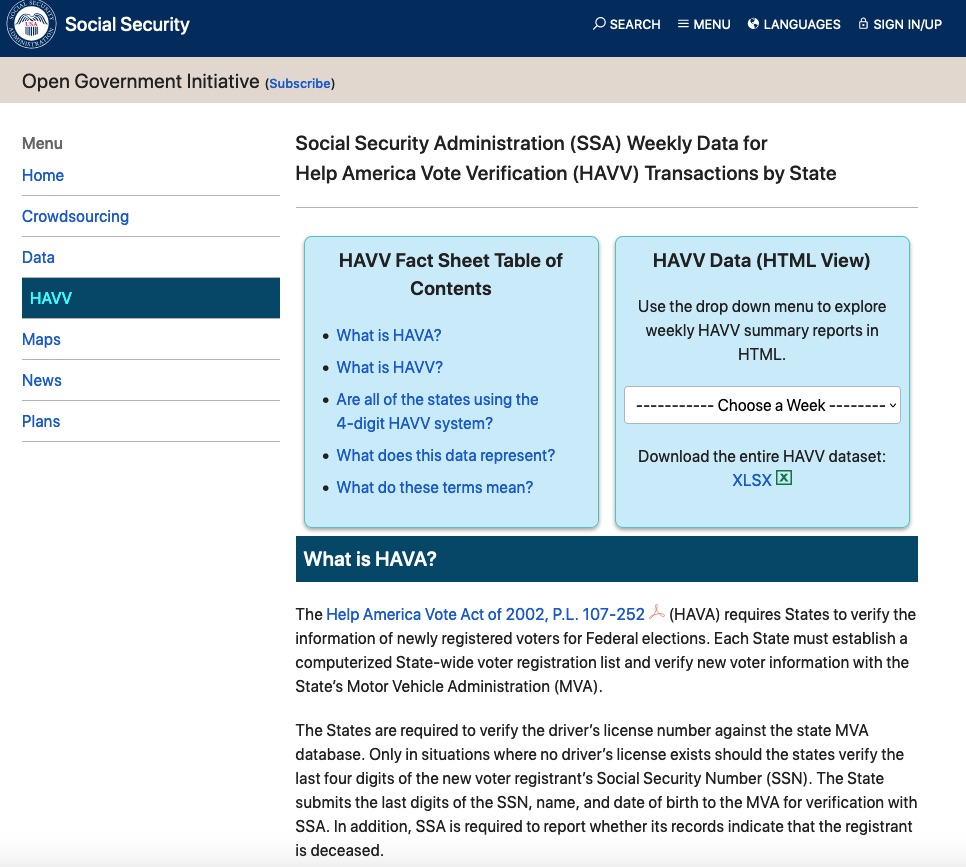Click 'Download the entire HAVV dataset:' text
The image size is (966, 867).
pos(761,456)
